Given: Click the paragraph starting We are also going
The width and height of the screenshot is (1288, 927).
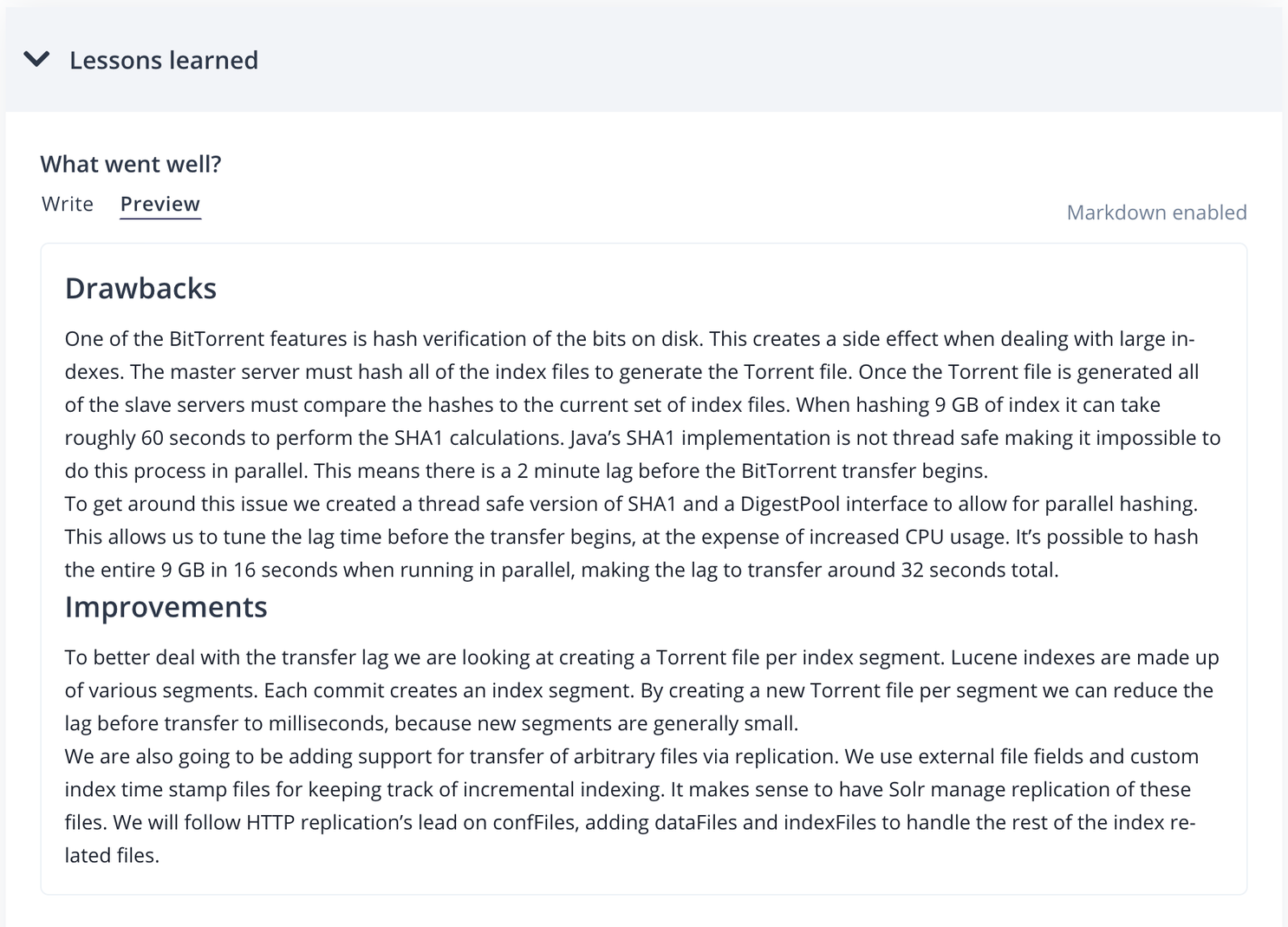Looking at the screenshot, I should pyautogui.click(x=632, y=806).
